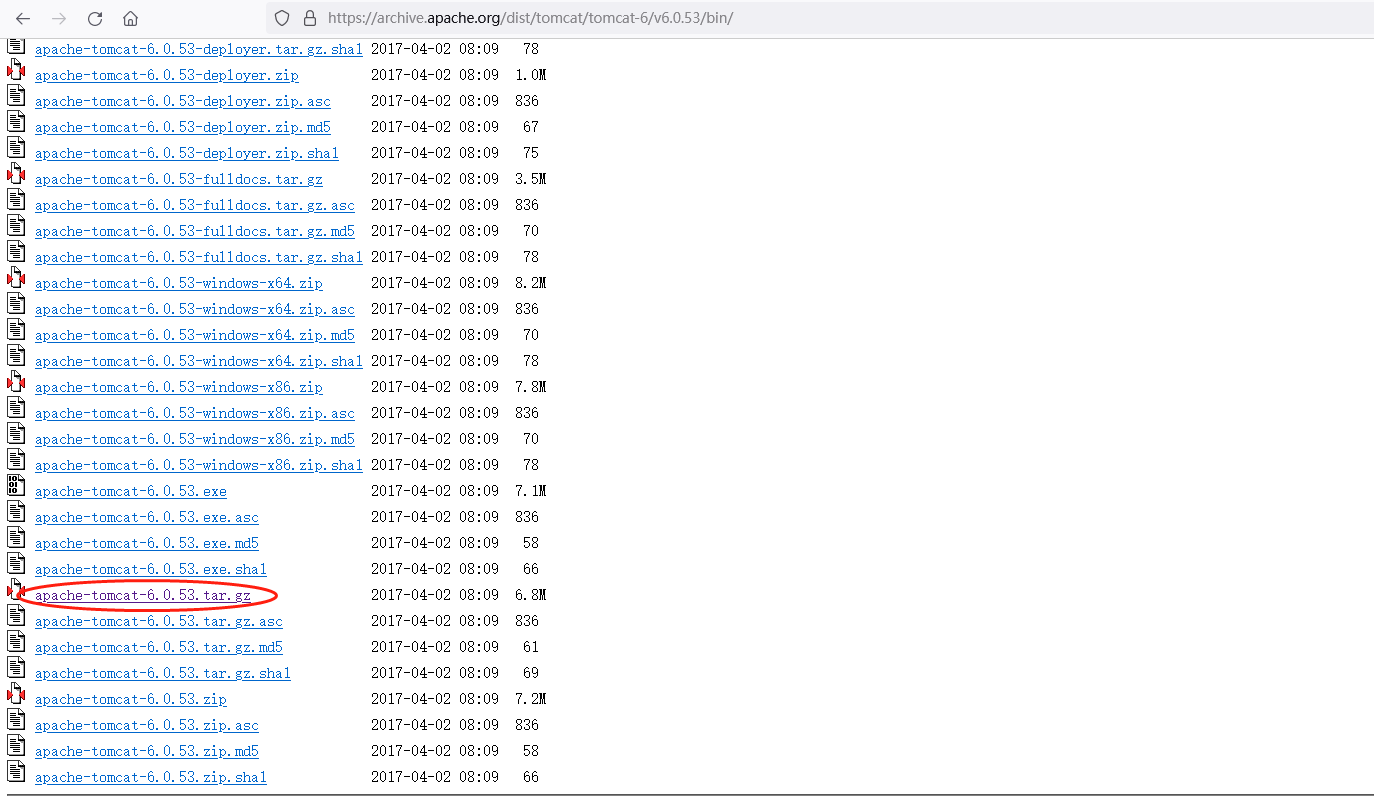
Task: Go back to the previous page
Action: 23,19
